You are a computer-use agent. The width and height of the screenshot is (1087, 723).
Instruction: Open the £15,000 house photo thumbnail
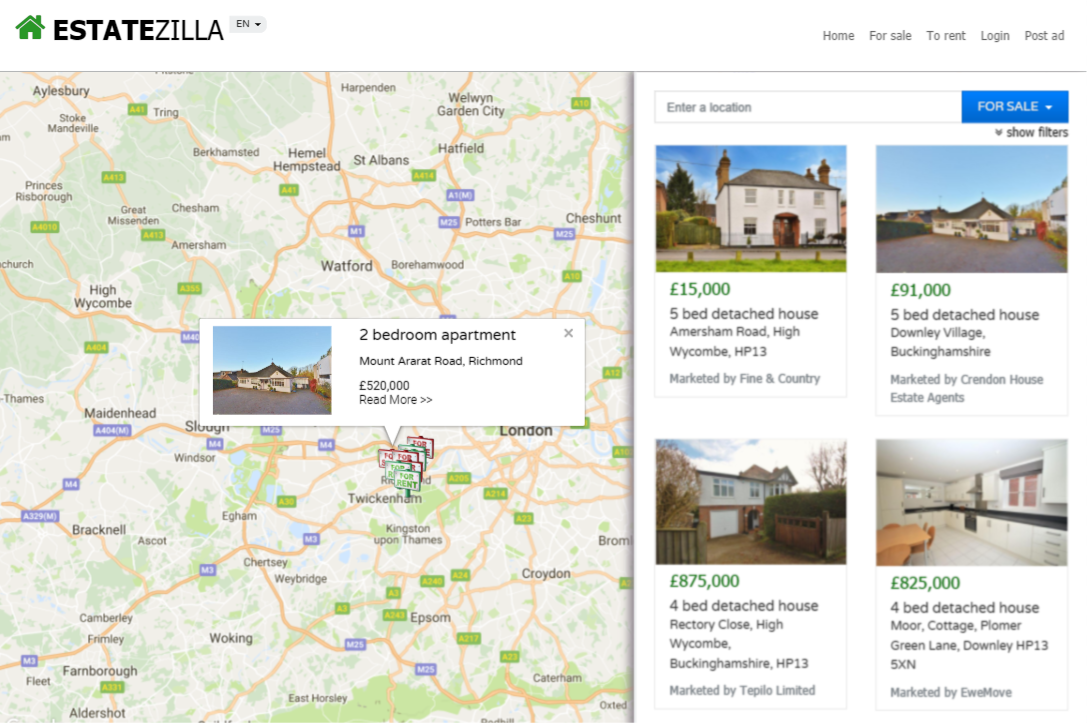click(x=751, y=208)
